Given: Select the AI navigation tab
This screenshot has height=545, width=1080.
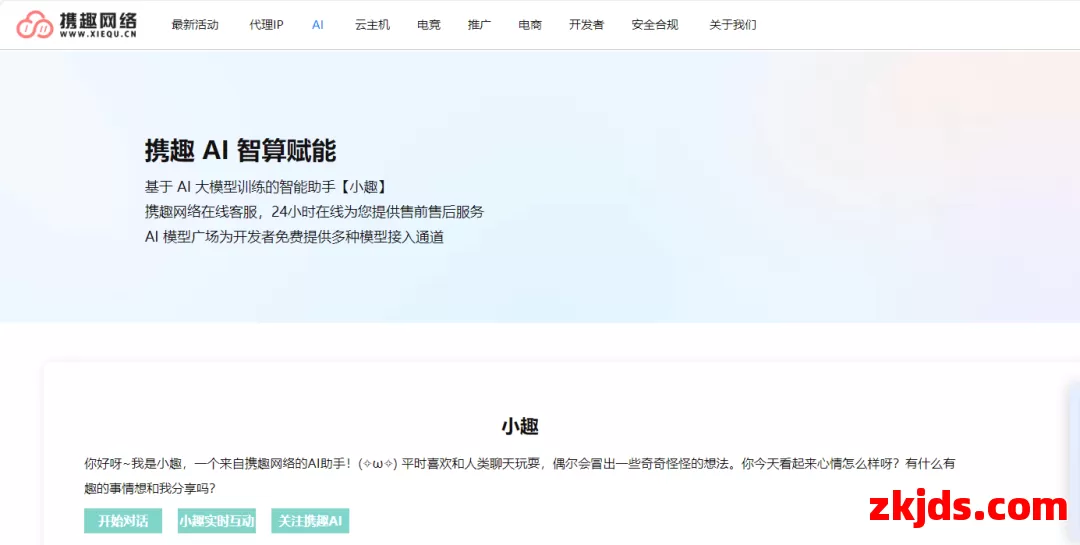Looking at the screenshot, I should click(318, 25).
